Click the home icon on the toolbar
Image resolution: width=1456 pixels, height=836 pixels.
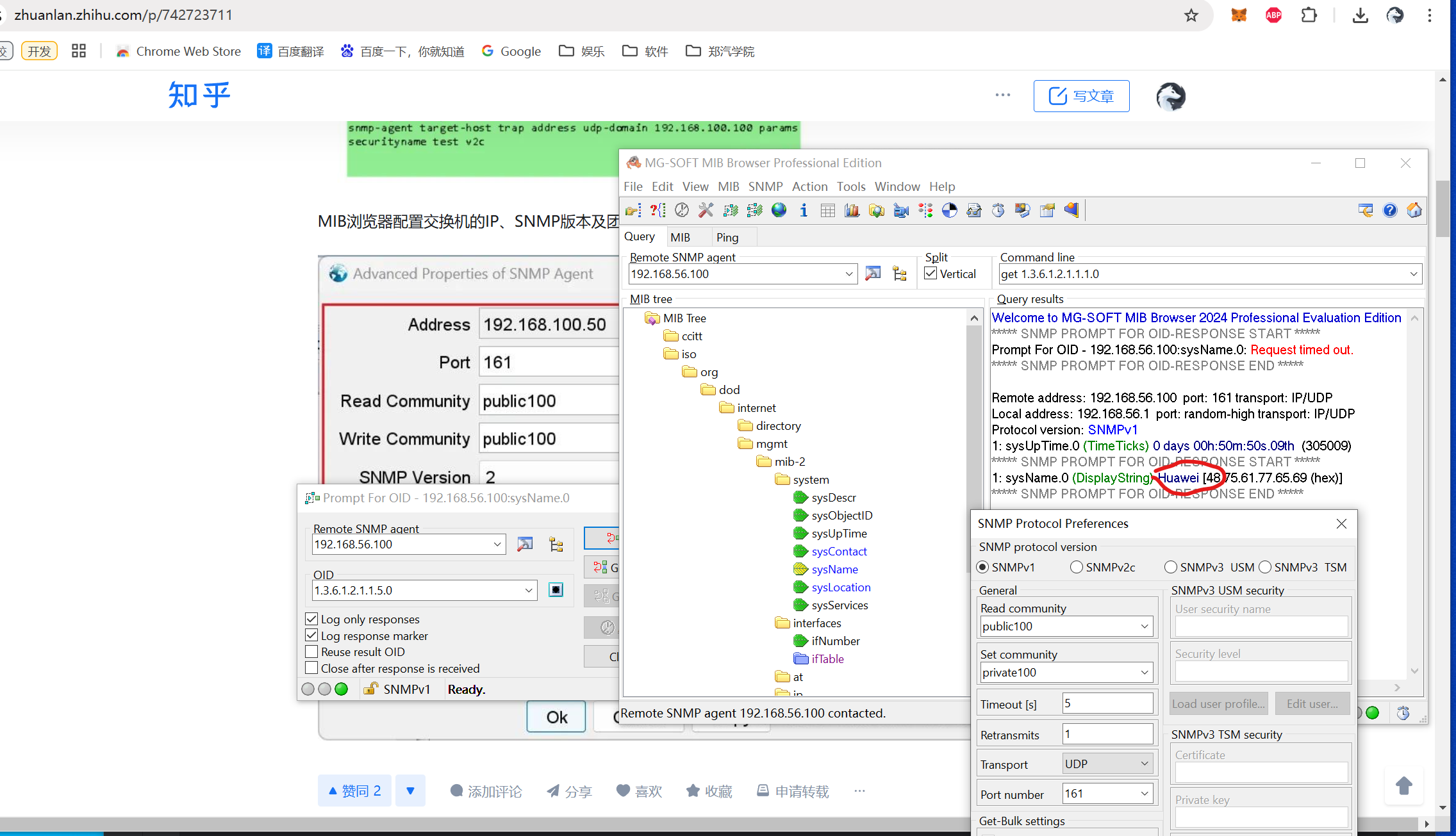point(1414,209)
